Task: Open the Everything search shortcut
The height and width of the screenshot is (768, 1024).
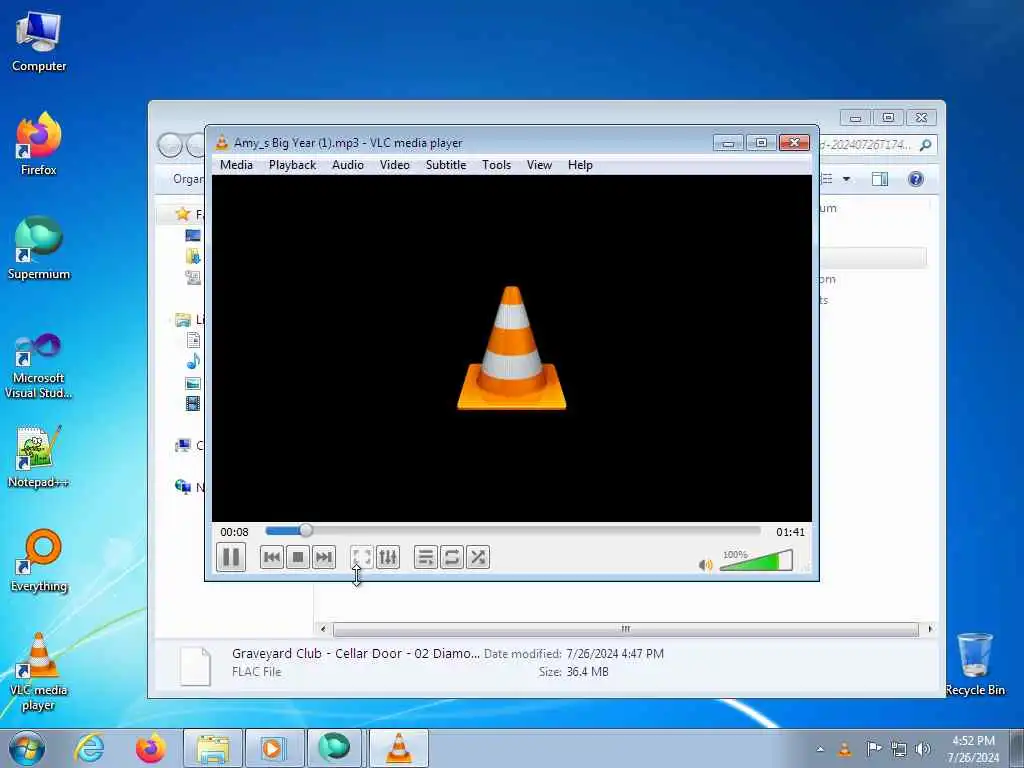Action: tap(39, 560)
